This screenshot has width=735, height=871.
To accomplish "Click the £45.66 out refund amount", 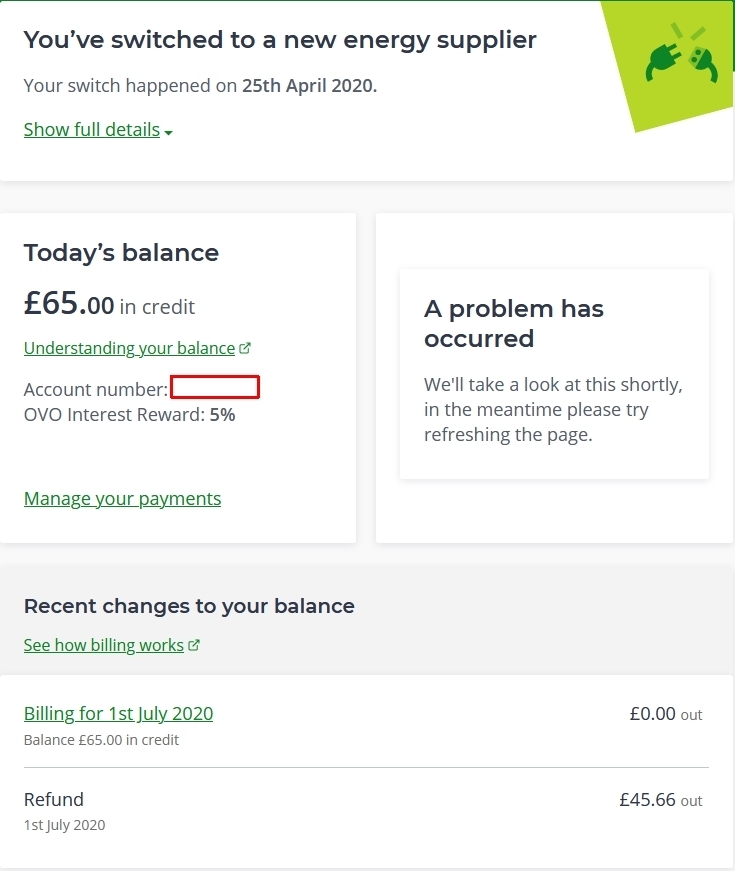I will pos(661,800).
